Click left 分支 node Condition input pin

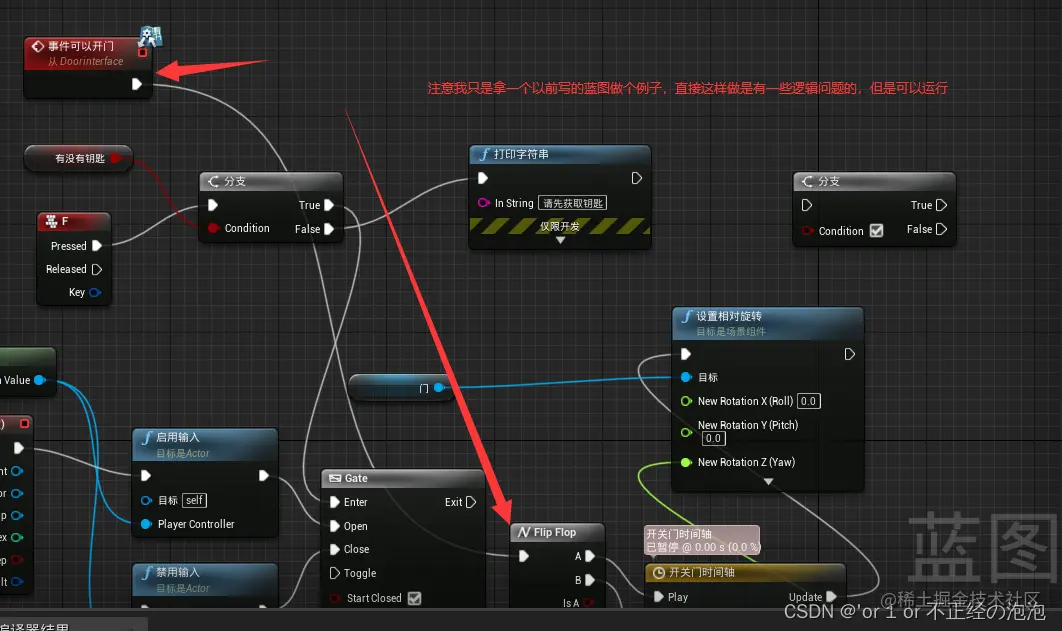click(x=213, y=228)
